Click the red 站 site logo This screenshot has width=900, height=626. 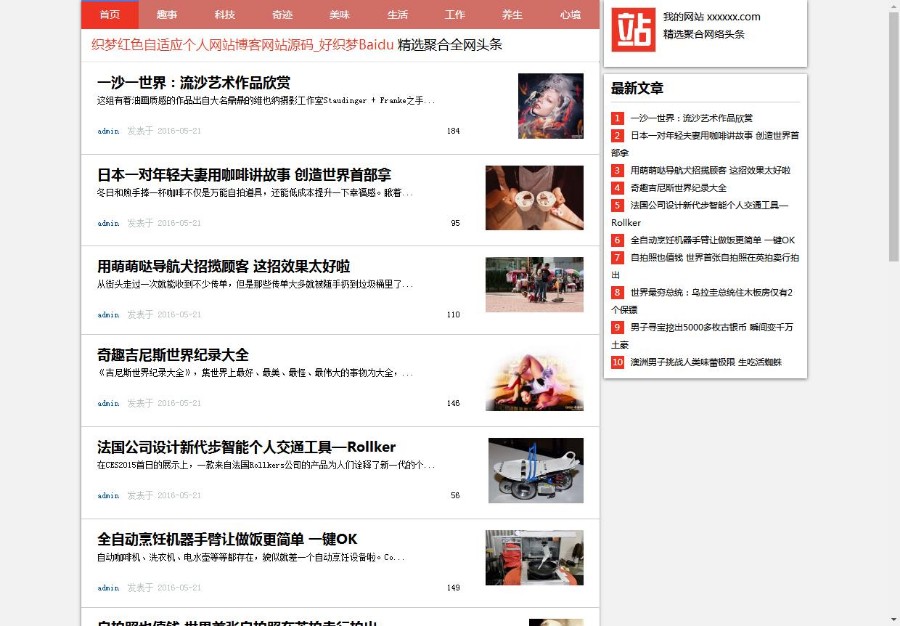pyautogui.click(x=633, y=30)
